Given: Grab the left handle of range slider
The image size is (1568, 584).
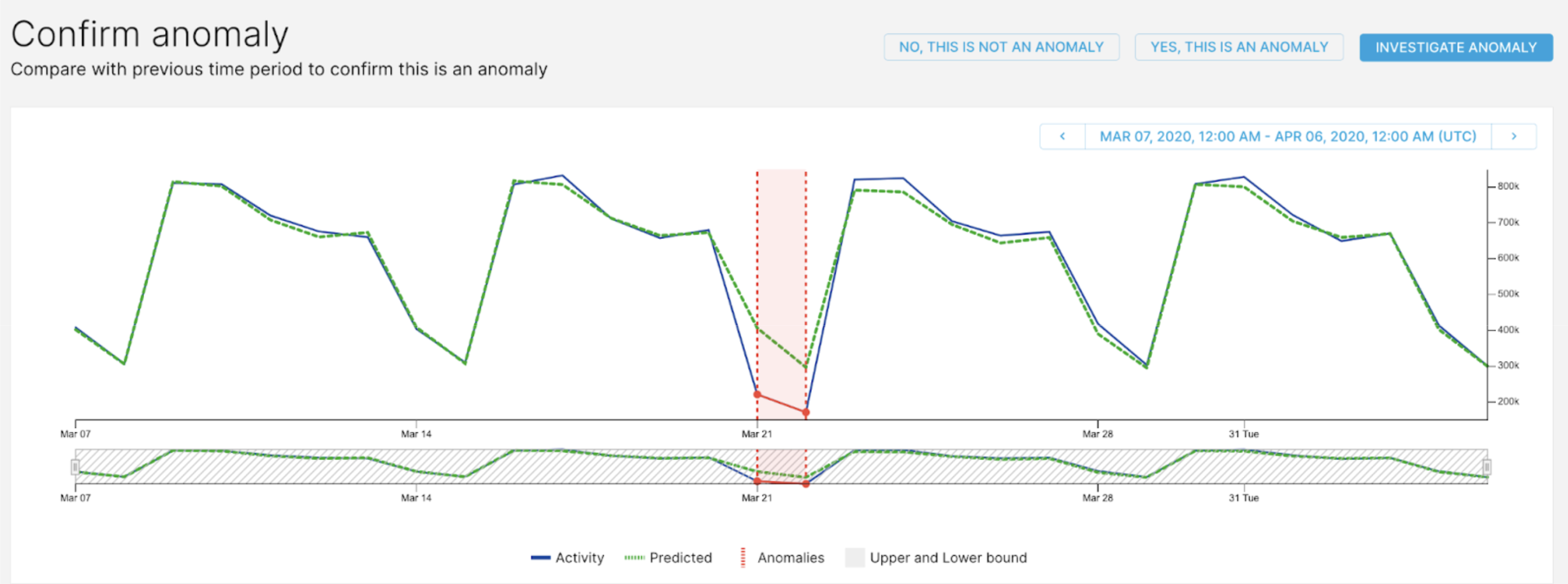Looking at the screenshot, I should (x=76, y=467).
